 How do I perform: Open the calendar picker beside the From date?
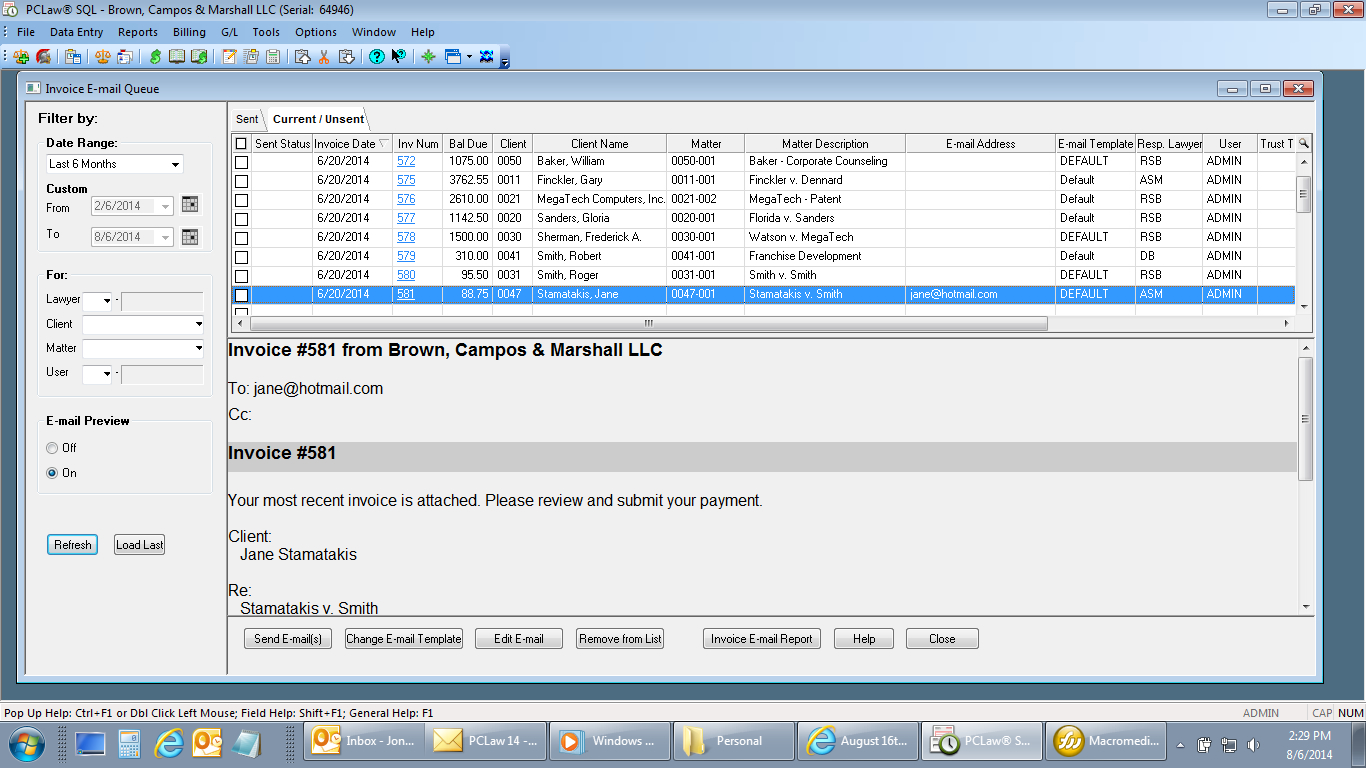pyautogui.click(x=190, y=205)
